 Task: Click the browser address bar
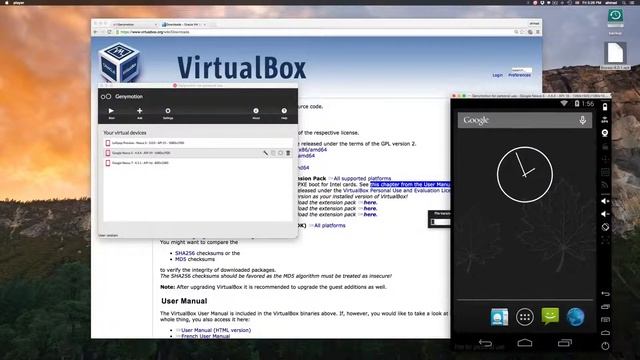[314, 32]
